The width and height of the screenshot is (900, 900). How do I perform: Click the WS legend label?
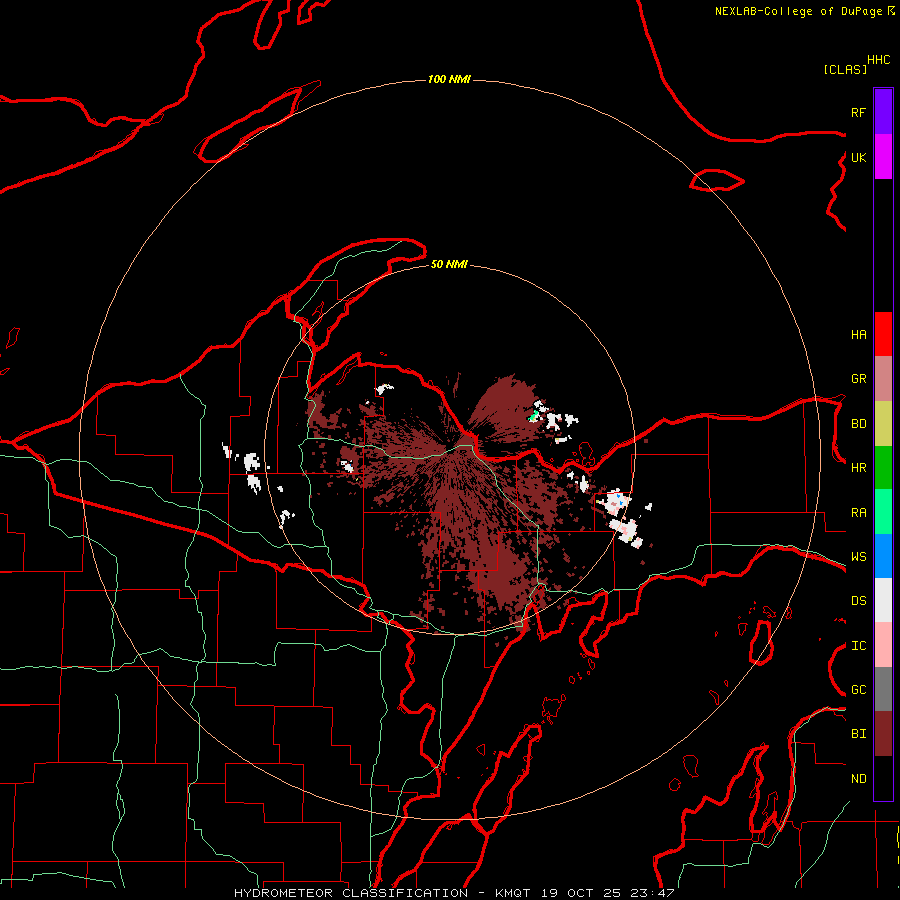(858, 557)
